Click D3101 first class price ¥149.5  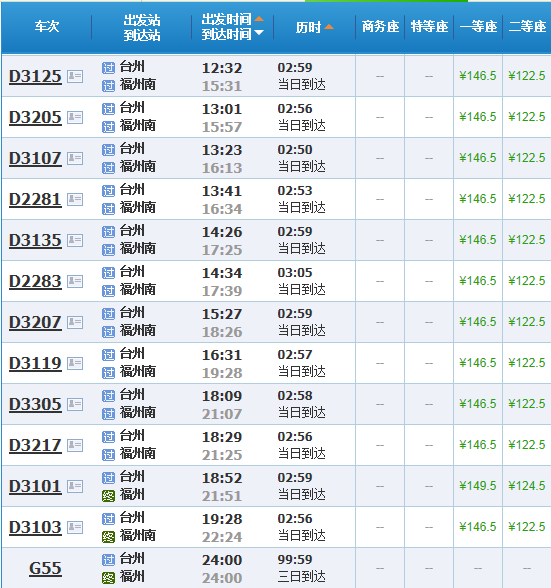coord(478,486)
